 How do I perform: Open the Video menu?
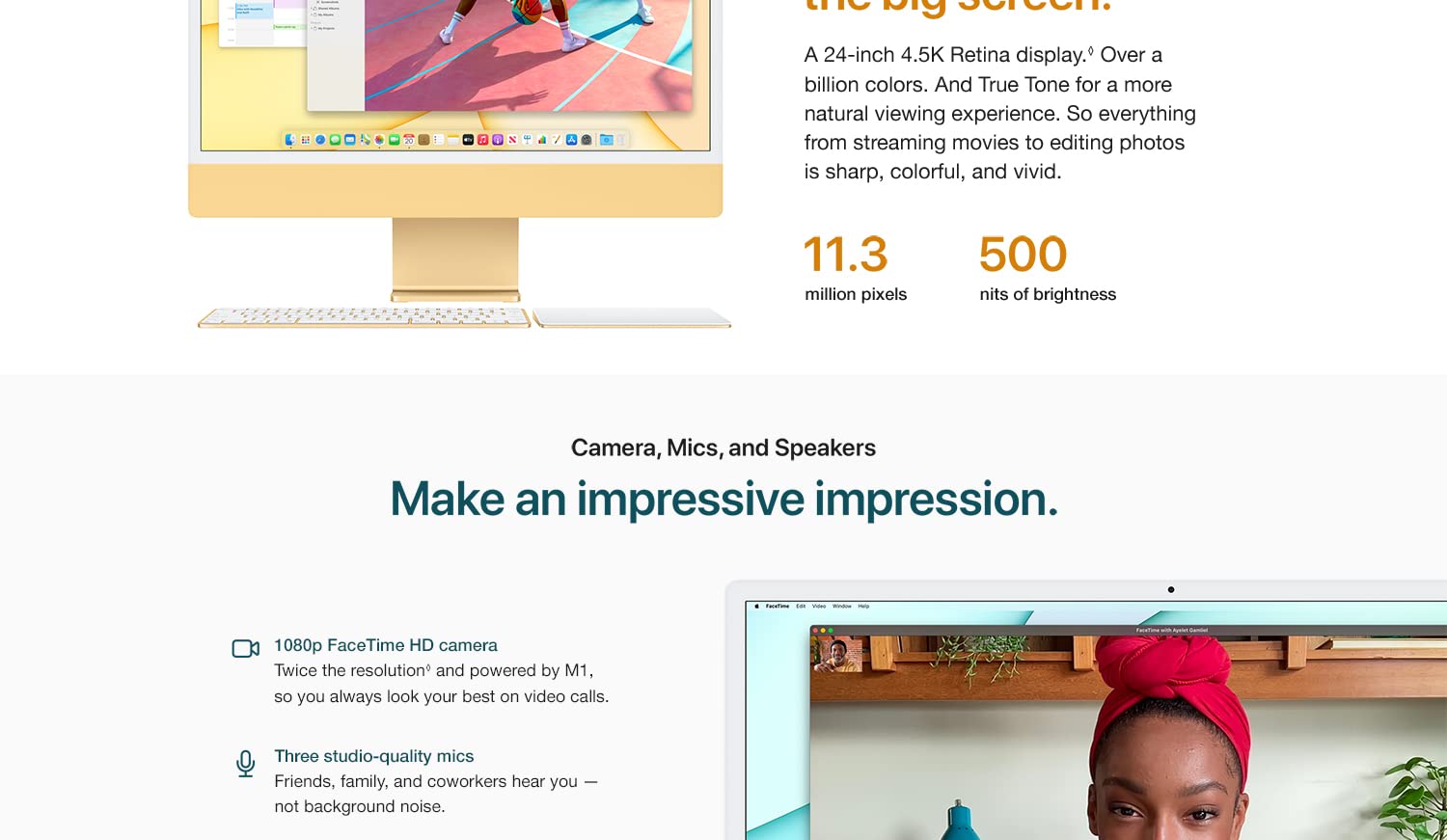[819, 606]
